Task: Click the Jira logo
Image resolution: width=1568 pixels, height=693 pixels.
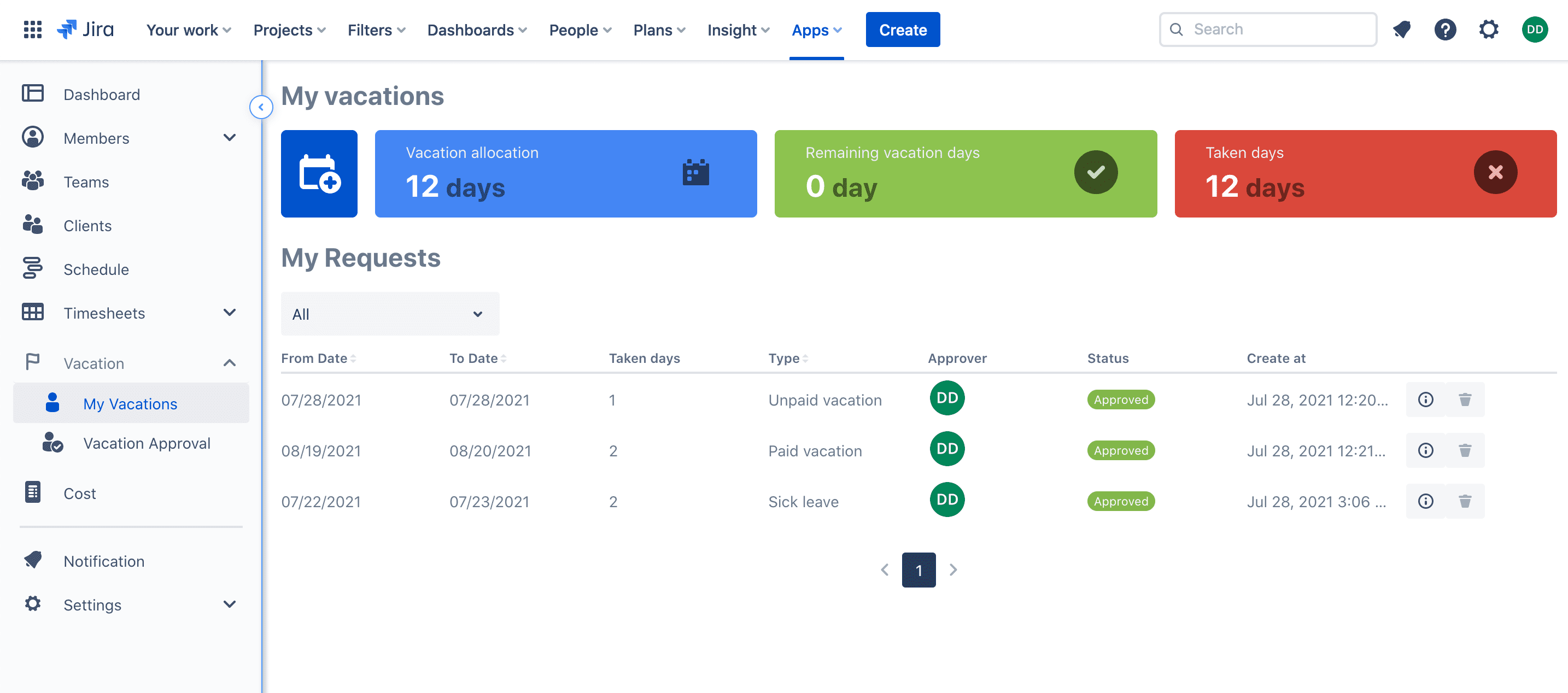Action: coord(85,29)
